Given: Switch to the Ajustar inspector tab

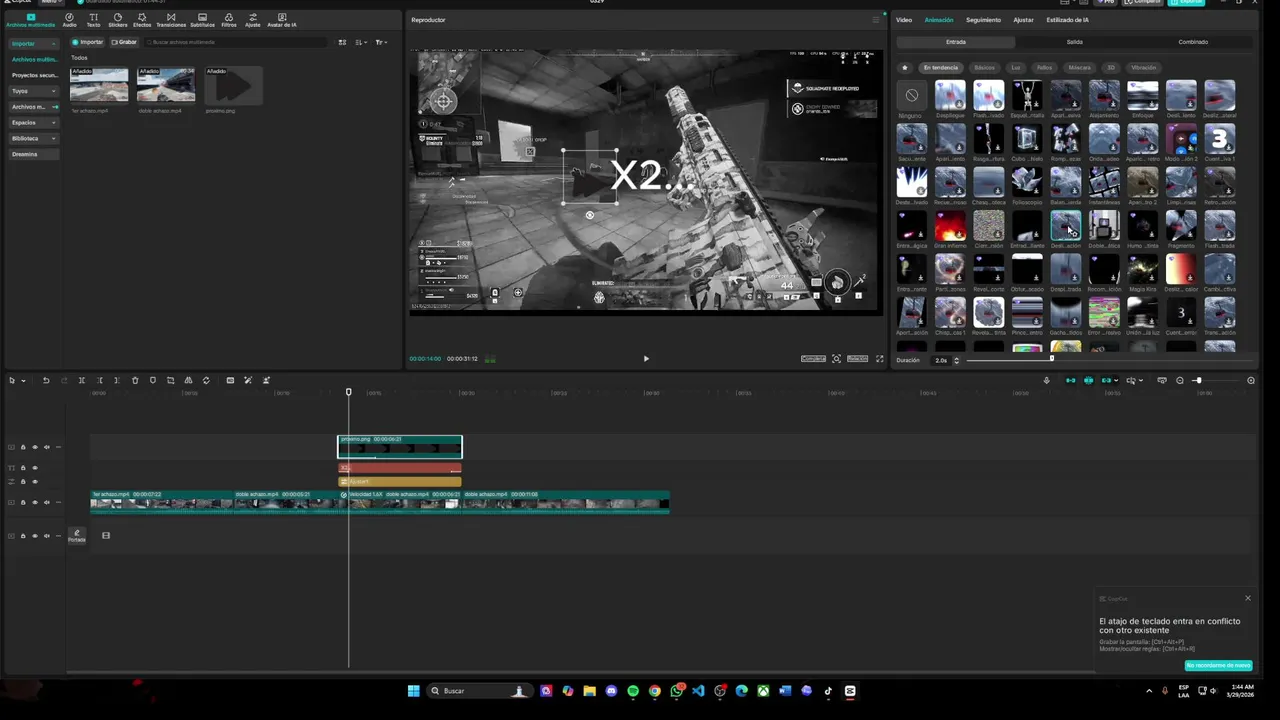Looking at the screenshot, I should tap(1023, 20).
